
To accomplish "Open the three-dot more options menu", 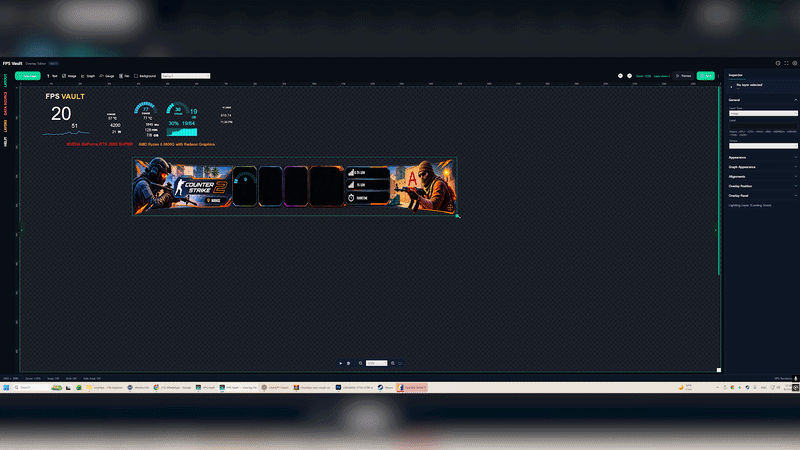I will coord(718,76).
